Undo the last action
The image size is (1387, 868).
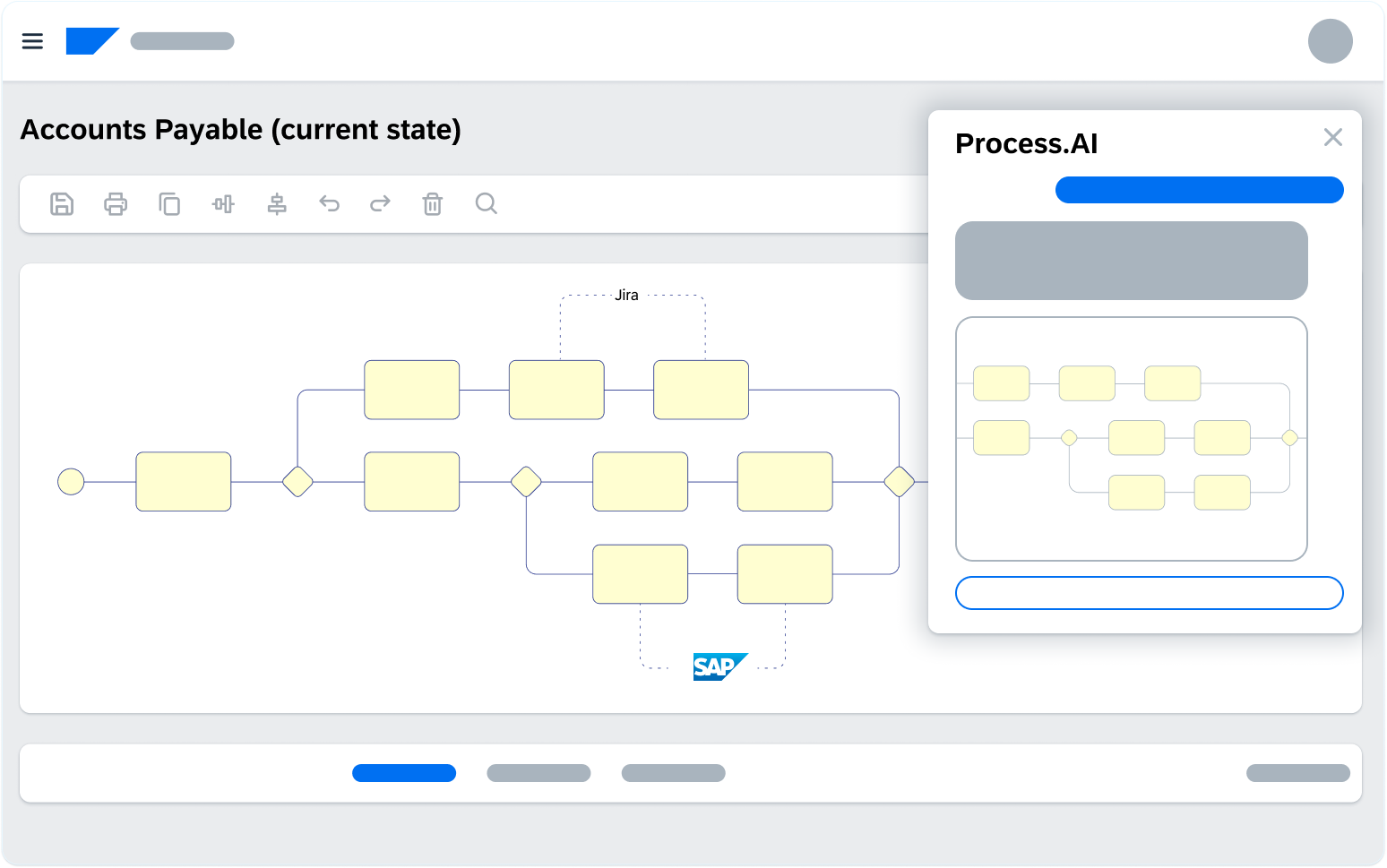coord(329,204)
